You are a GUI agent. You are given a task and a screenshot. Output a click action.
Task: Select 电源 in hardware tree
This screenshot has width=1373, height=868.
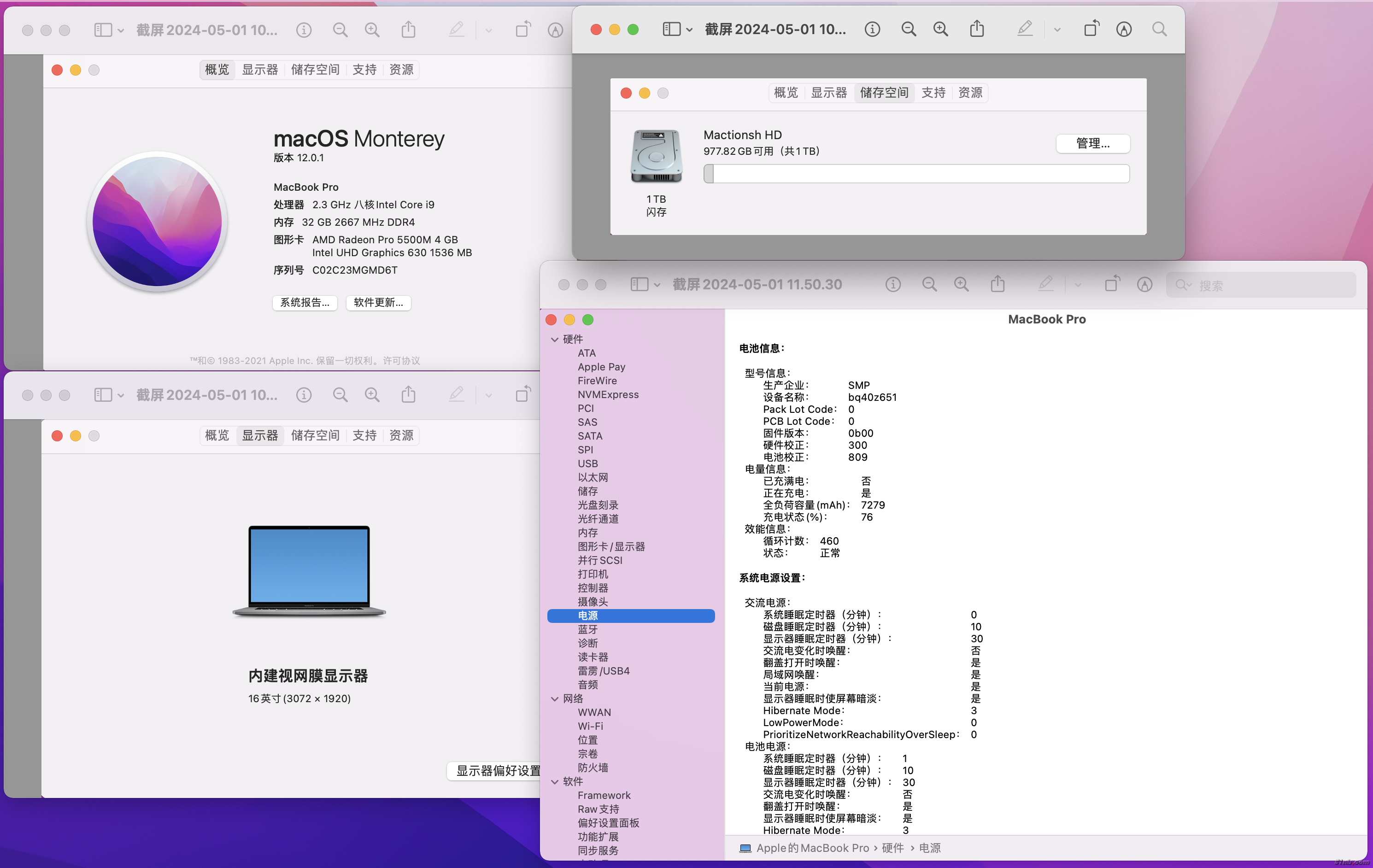click(631, 616)
